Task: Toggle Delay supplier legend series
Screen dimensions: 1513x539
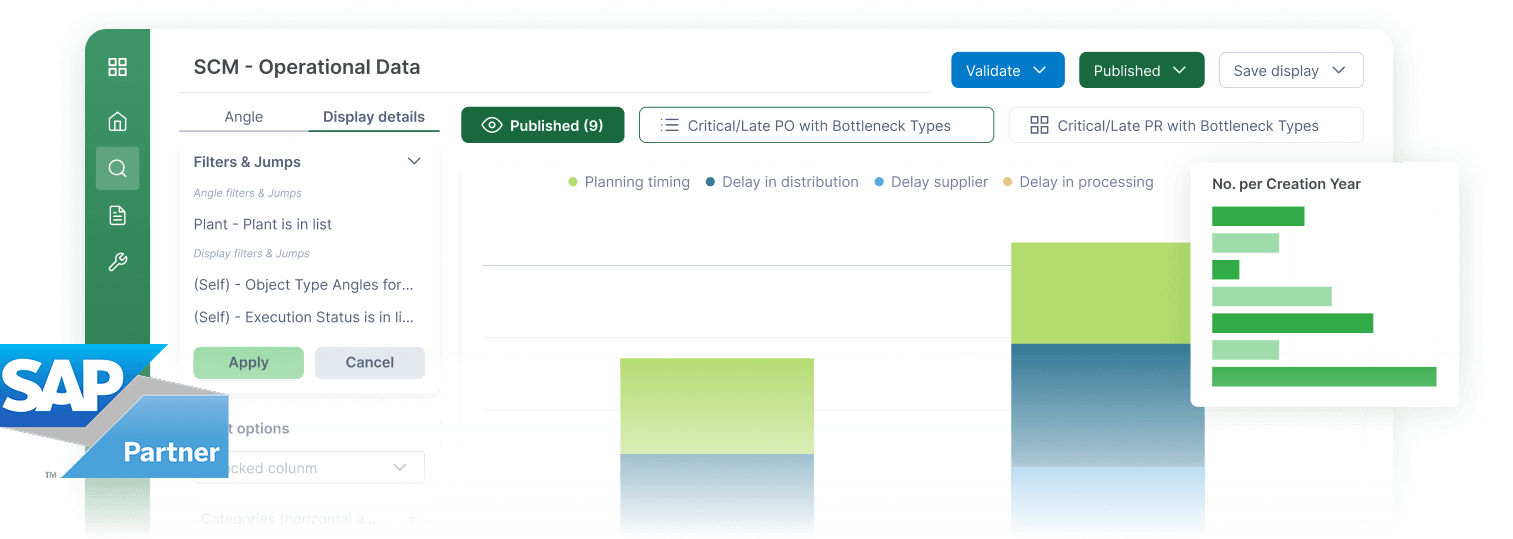Action: coord(930,182)
